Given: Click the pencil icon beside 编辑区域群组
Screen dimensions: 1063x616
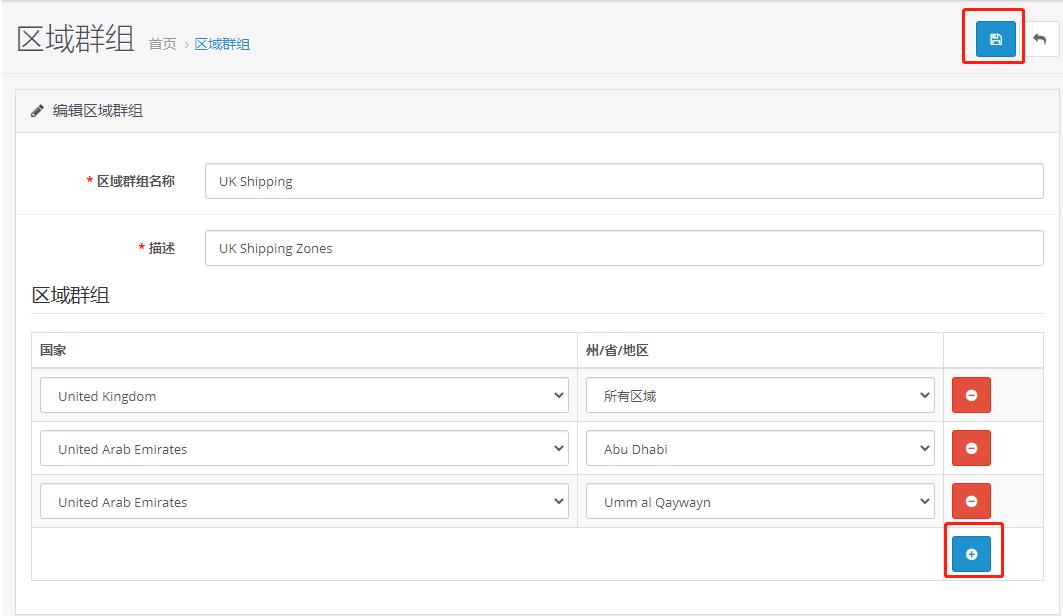Looking at the screenshot, I should click(x=38, y=111).
